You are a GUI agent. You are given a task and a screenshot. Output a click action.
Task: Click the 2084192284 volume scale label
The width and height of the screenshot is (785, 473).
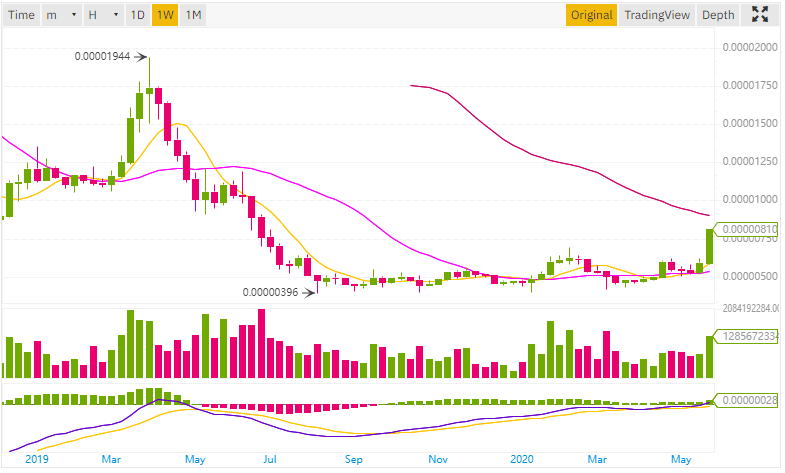point(750,308)
